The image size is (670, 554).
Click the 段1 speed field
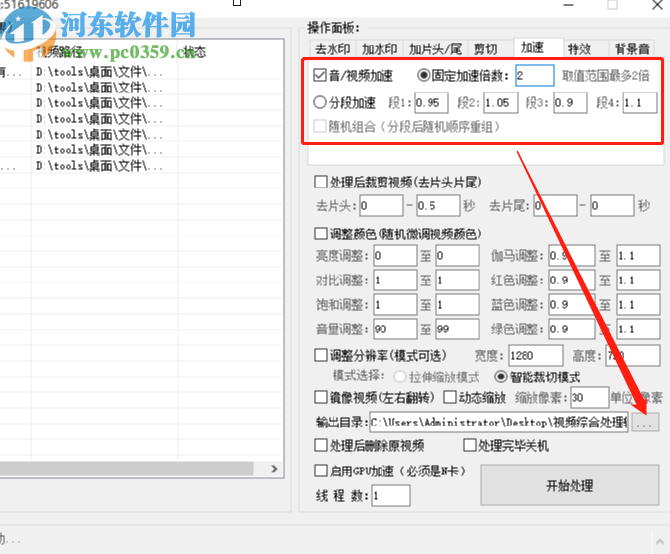coord(431,103)
